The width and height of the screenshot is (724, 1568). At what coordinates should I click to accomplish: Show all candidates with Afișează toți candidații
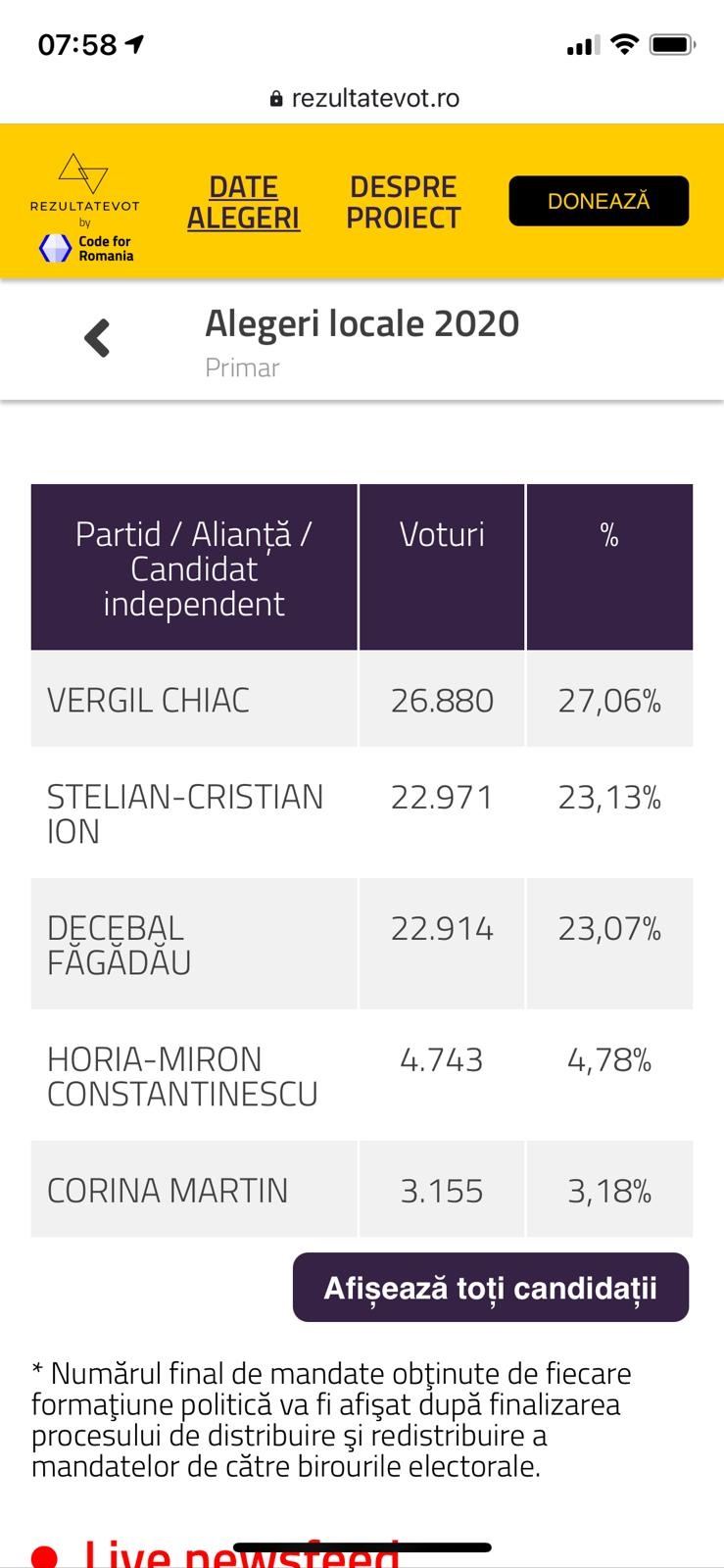coord(490,1287)
